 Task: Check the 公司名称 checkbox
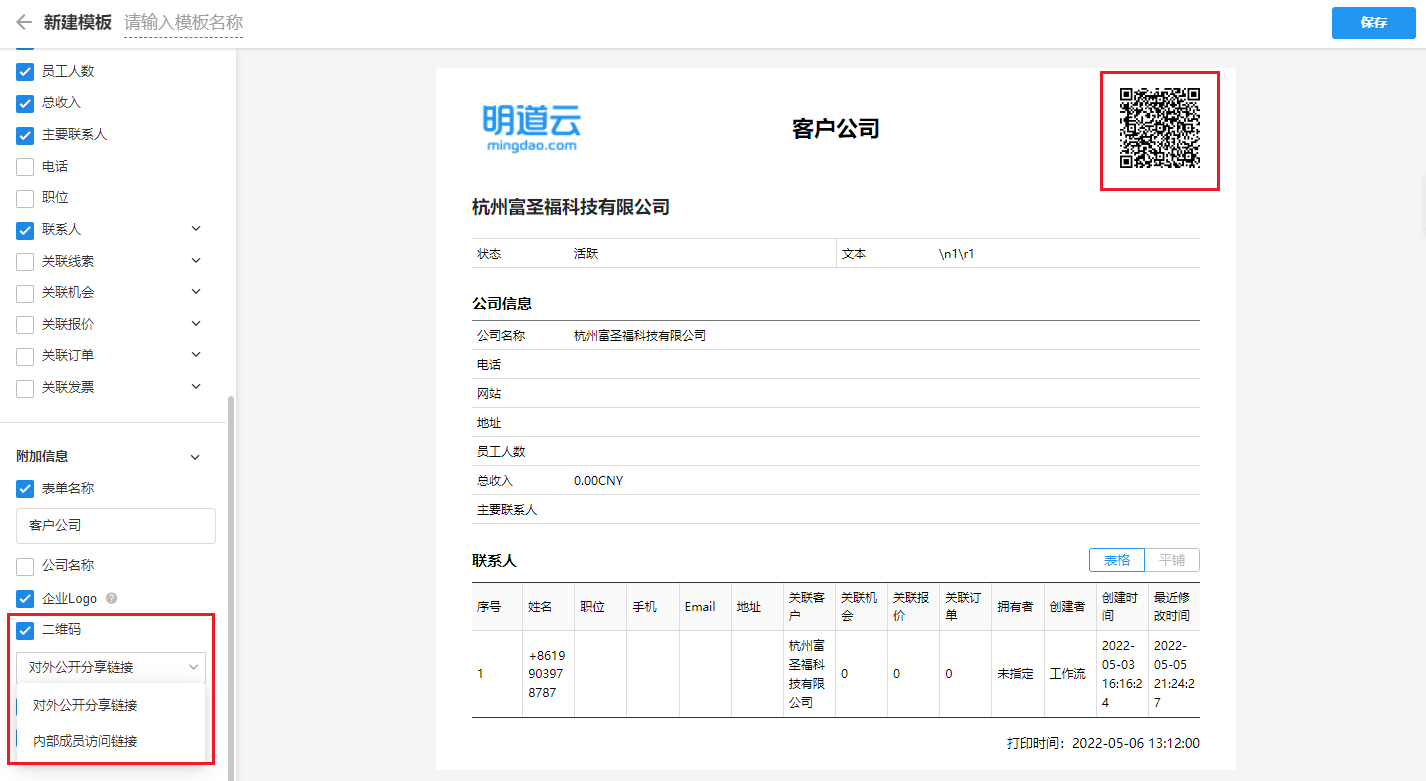(x=26, y=566)
